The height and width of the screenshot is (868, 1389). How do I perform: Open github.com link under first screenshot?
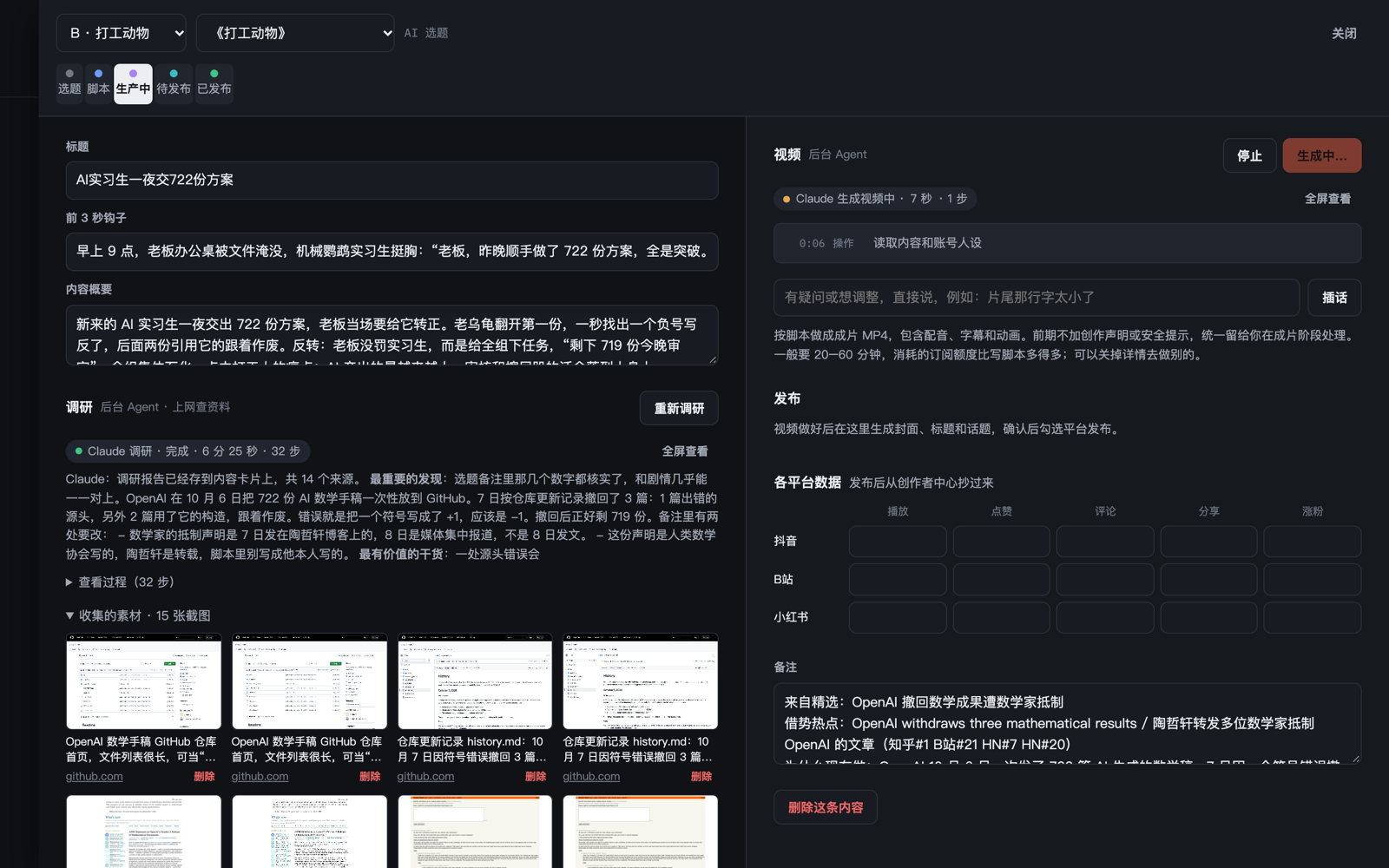click(95, 777)
